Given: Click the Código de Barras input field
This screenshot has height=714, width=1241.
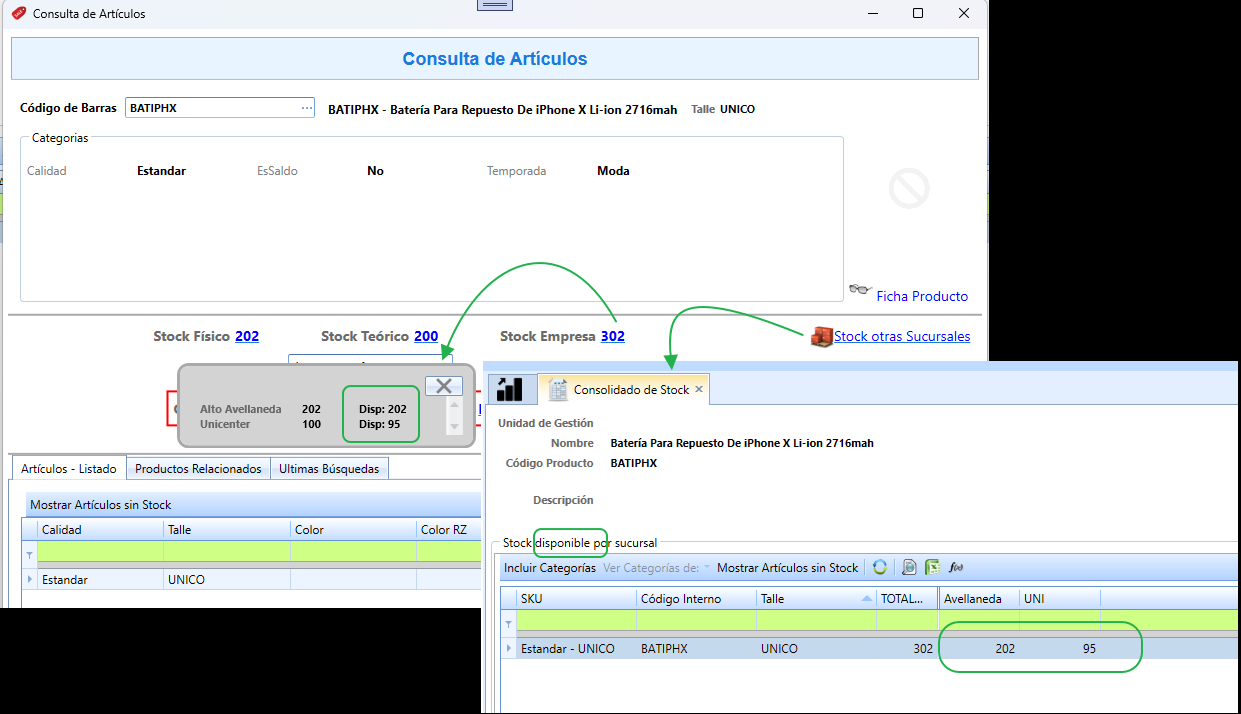Looking at the screenshot, I should [x=212, y=108].
